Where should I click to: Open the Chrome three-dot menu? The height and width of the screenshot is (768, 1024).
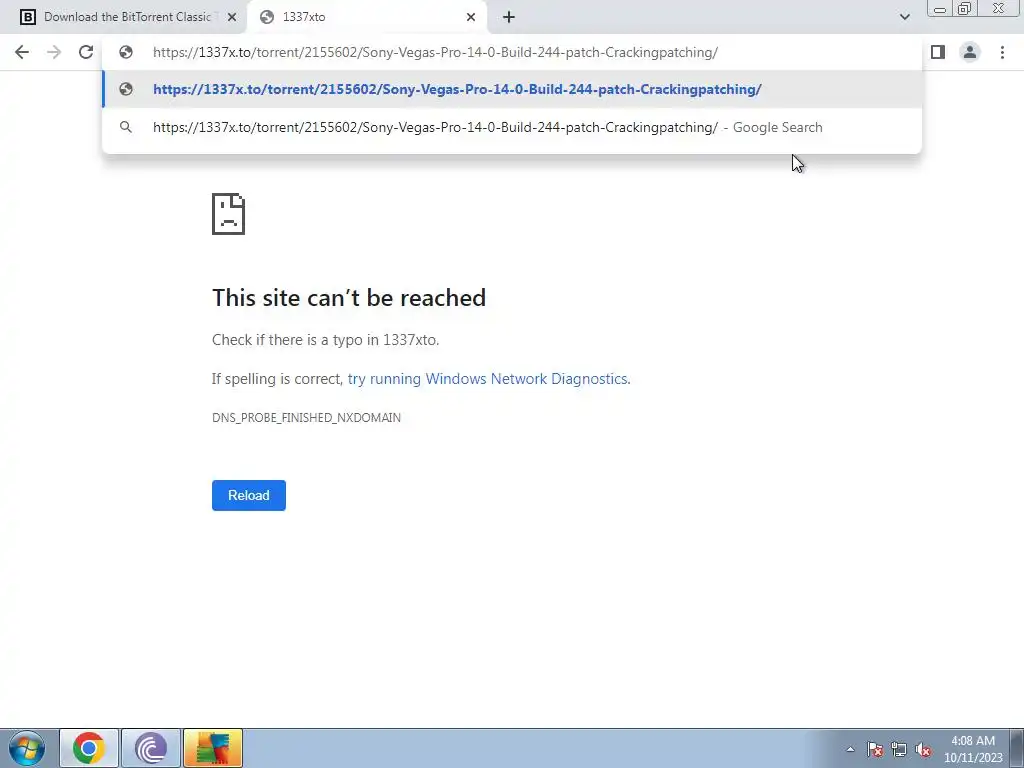[1002, 52]
